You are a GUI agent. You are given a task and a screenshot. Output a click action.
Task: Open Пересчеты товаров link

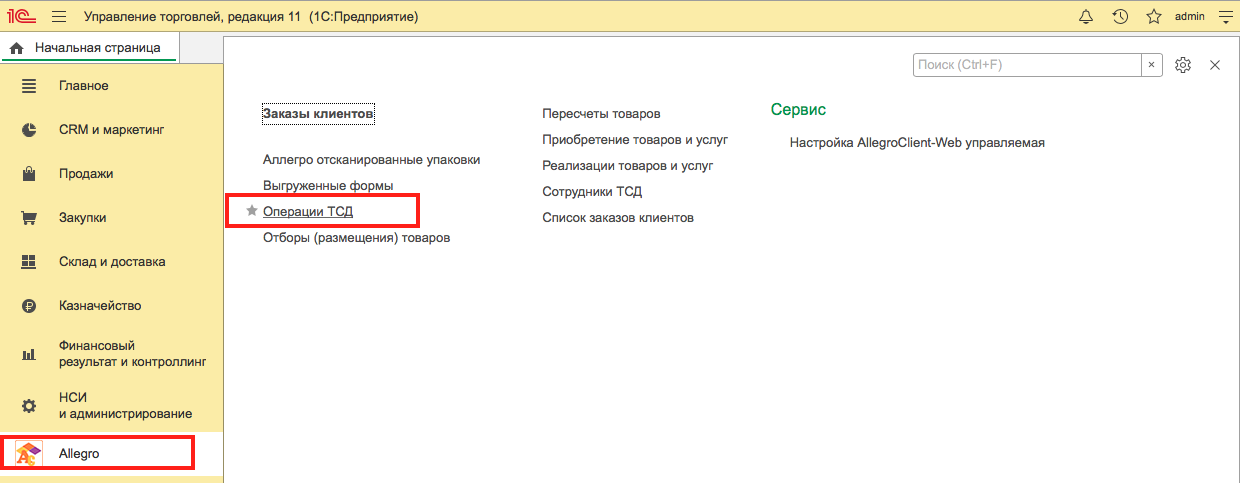[602, 114]
